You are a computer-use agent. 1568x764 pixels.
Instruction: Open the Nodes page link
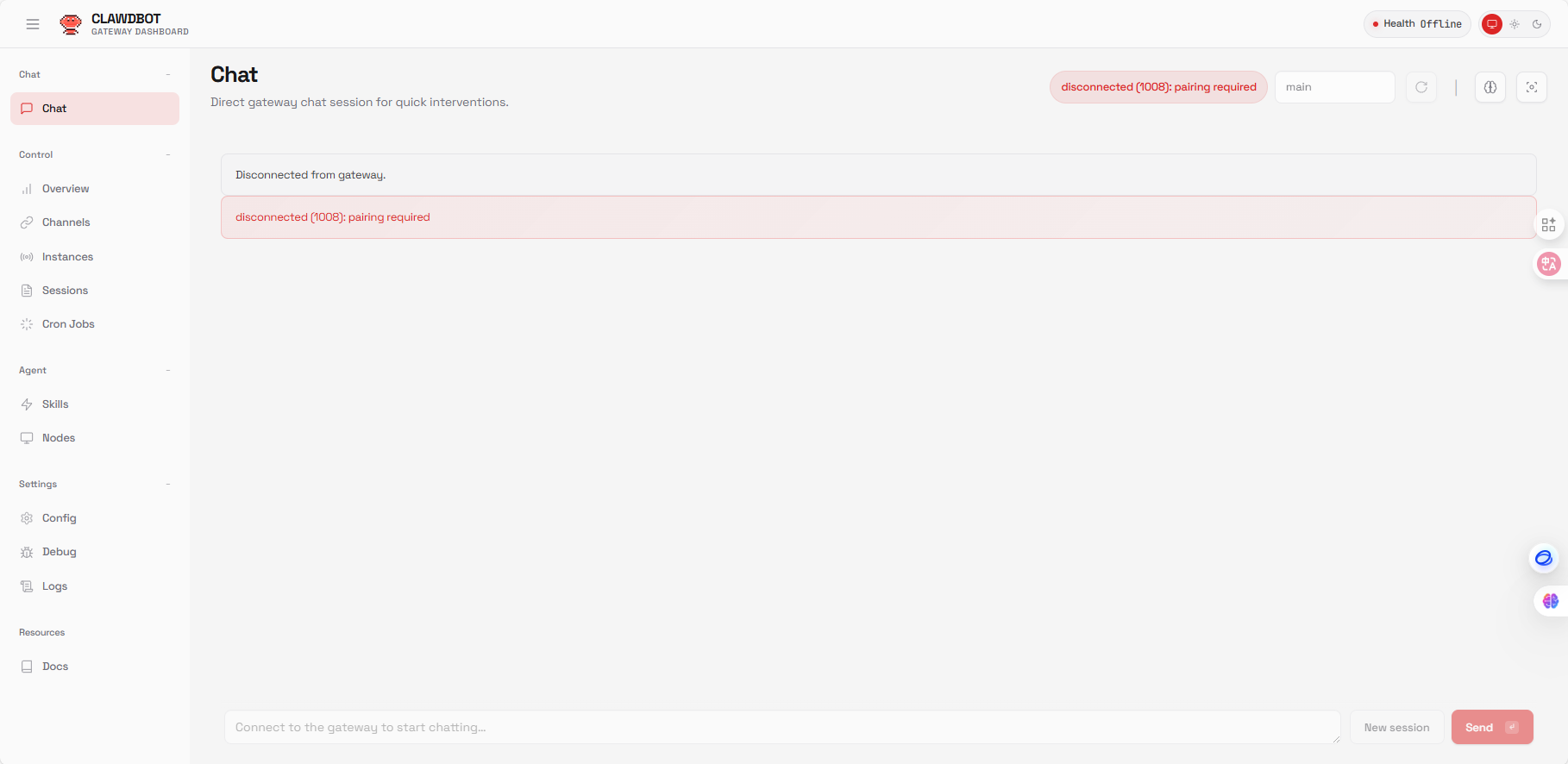tap(95, 438)
